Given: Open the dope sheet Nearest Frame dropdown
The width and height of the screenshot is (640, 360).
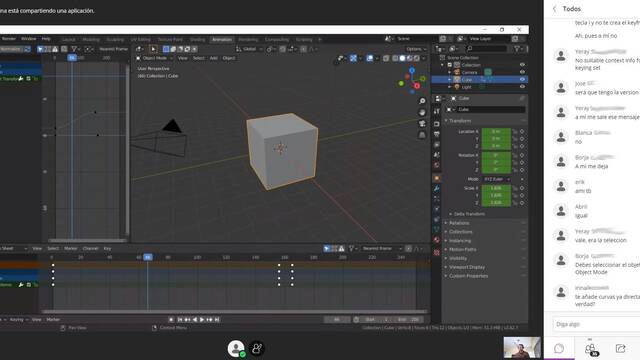Looking at the screenshot, I should point(381,248).
